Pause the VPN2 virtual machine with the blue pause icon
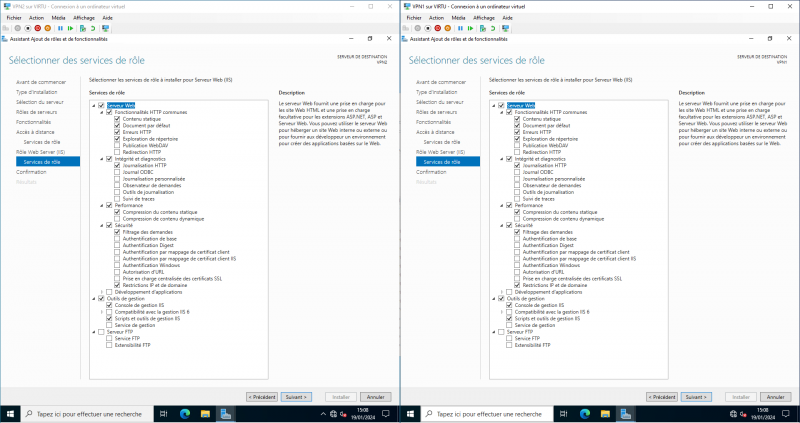Image resolution: width=800 pixels, height=423 pixels. tap(60, 28)
